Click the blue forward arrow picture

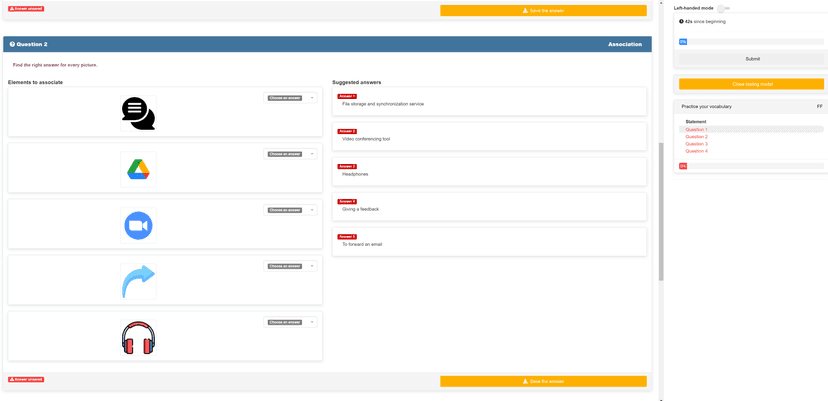[x=138, y=282]
